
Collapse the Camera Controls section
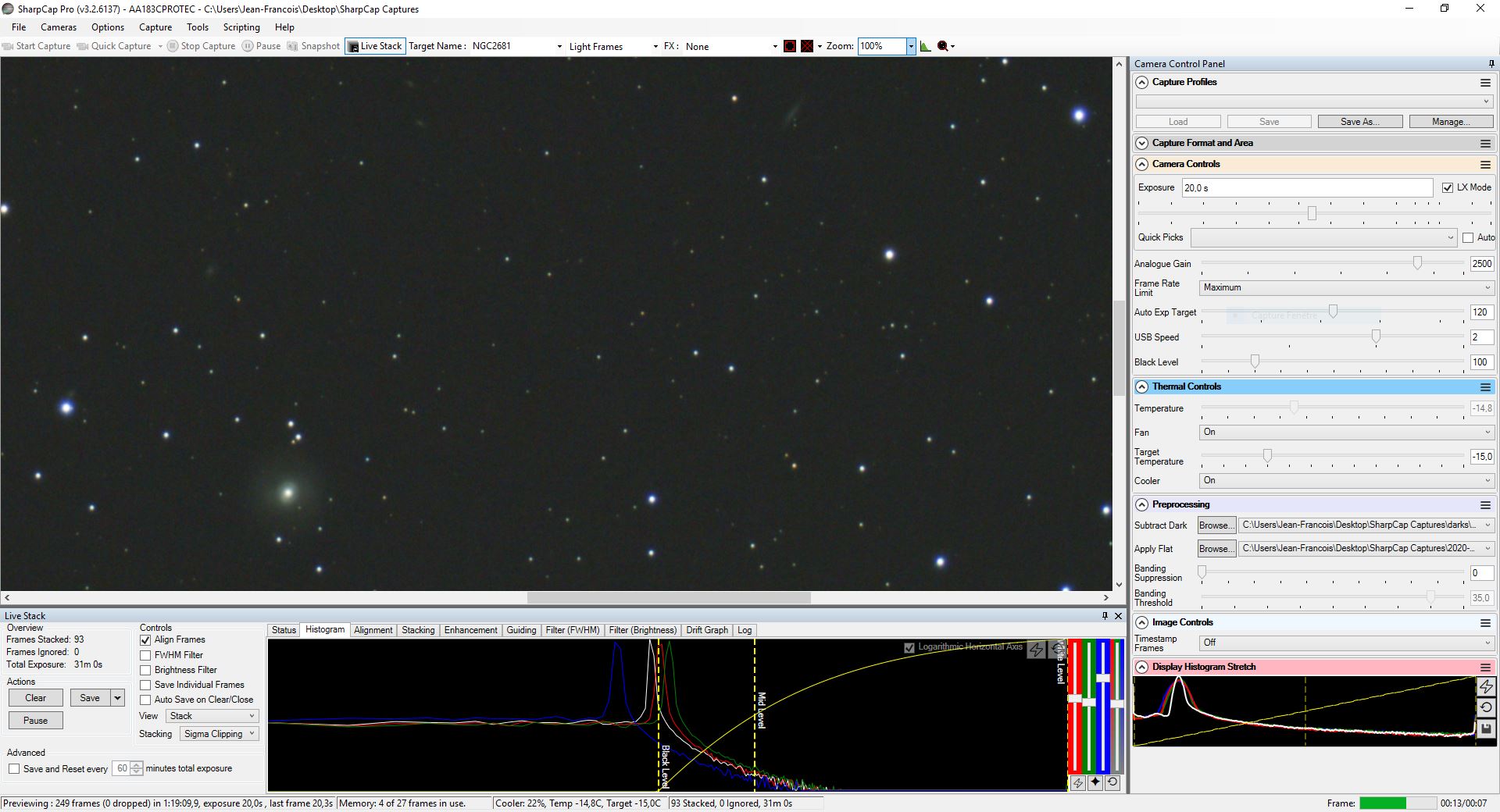pyautogui.click(x=1142, y=164)
